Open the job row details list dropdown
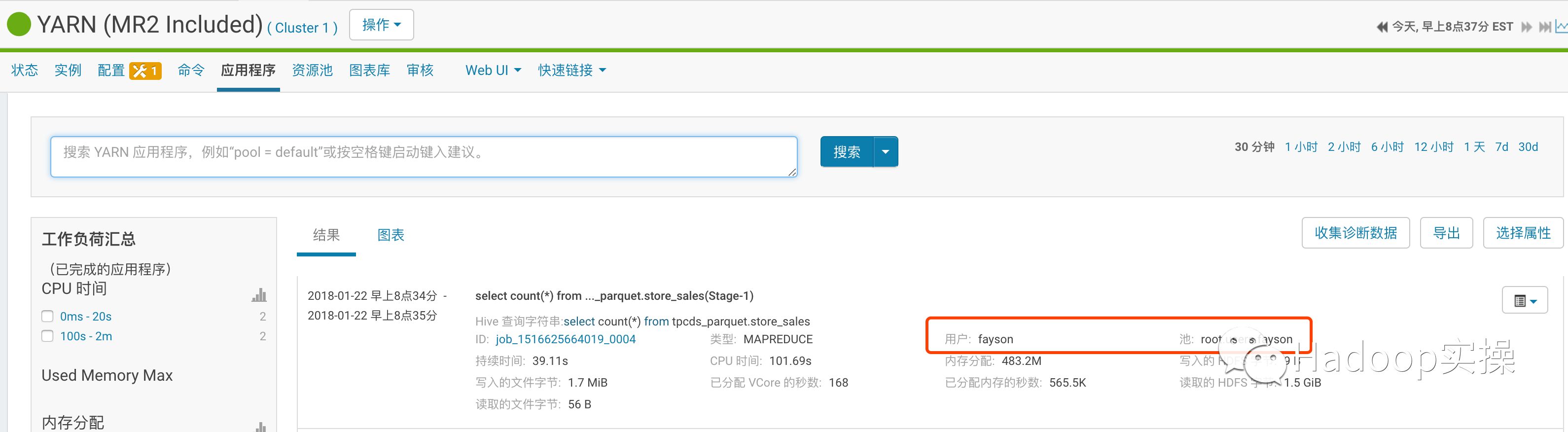Image resolution: width=1568 pixels, height=432 pixels. click(x=1525, y=300)
